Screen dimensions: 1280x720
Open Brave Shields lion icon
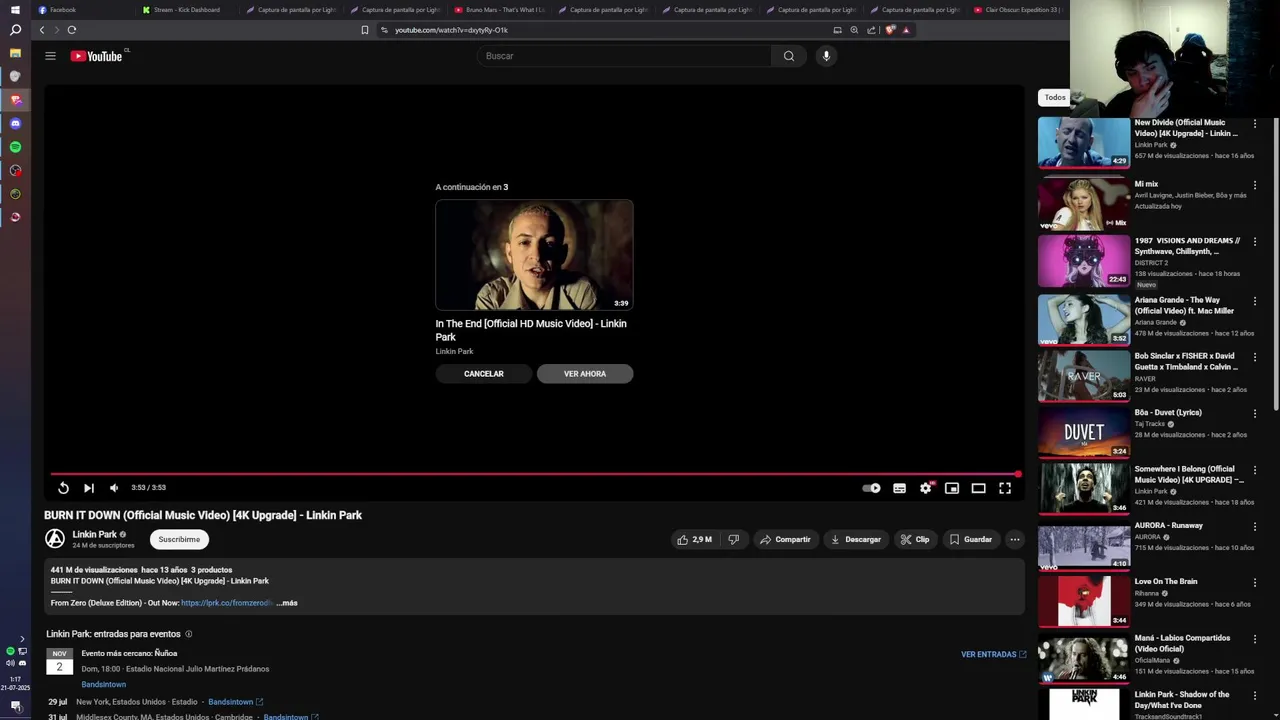(890, 30)
